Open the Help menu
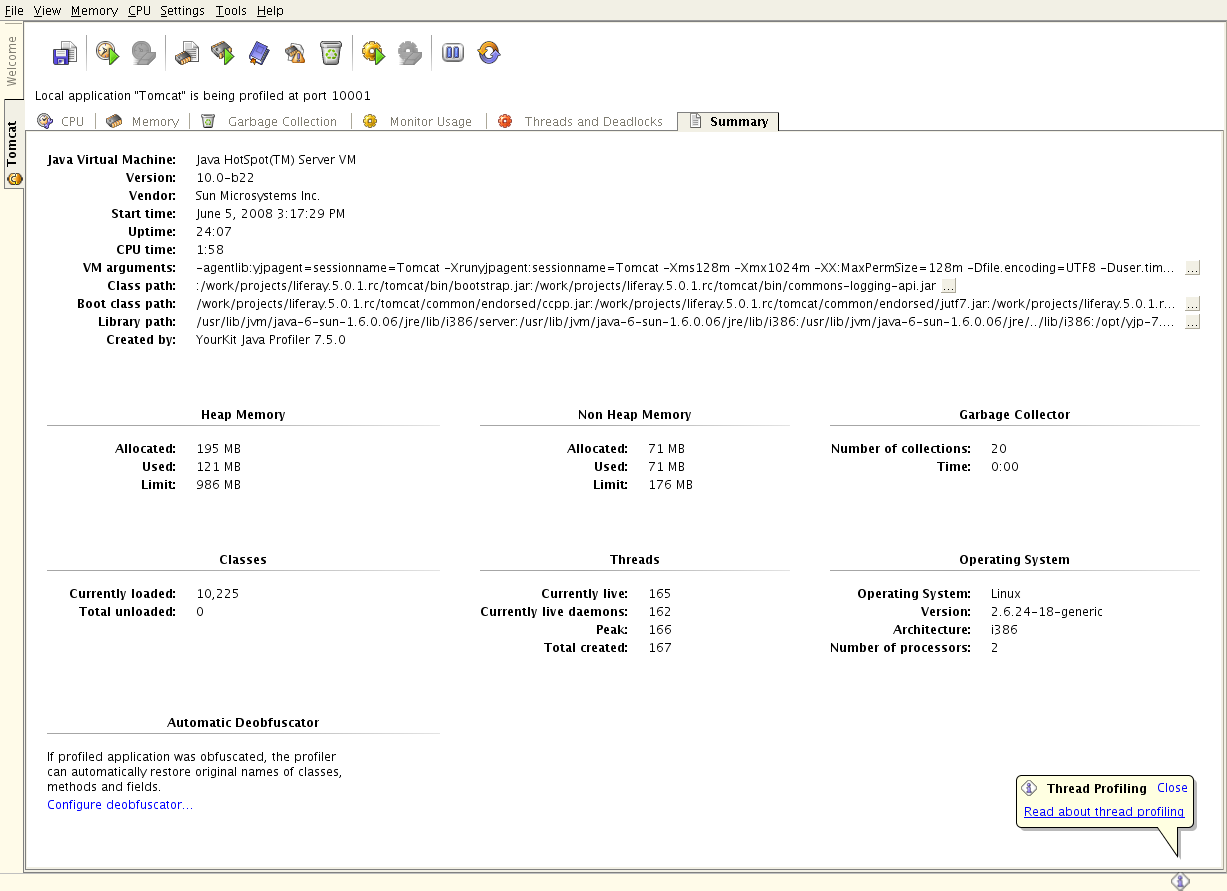The image size is (1227, 891). [x=270, y=10]
